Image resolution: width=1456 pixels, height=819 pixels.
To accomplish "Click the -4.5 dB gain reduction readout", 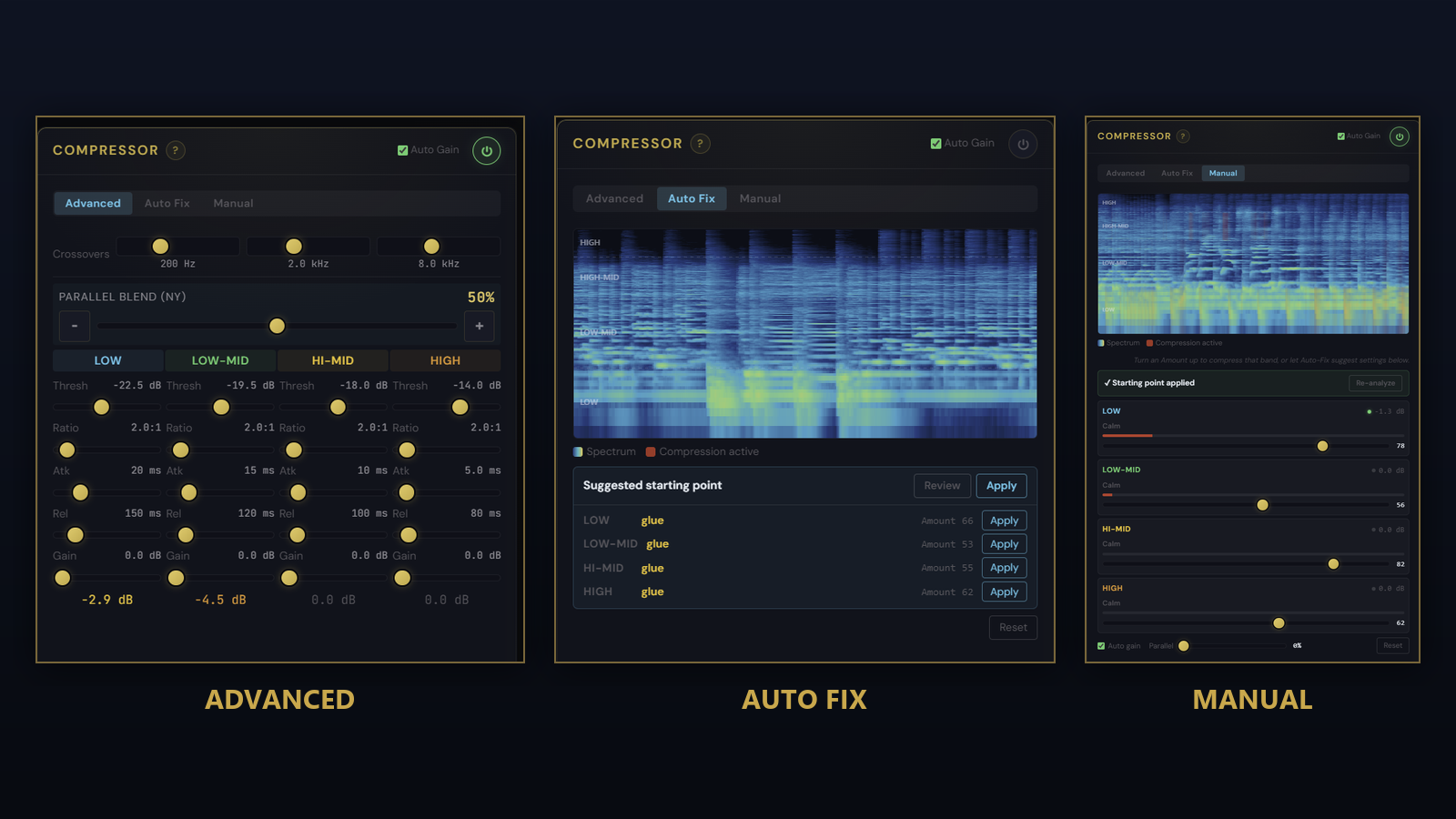I will pos(220,600).
